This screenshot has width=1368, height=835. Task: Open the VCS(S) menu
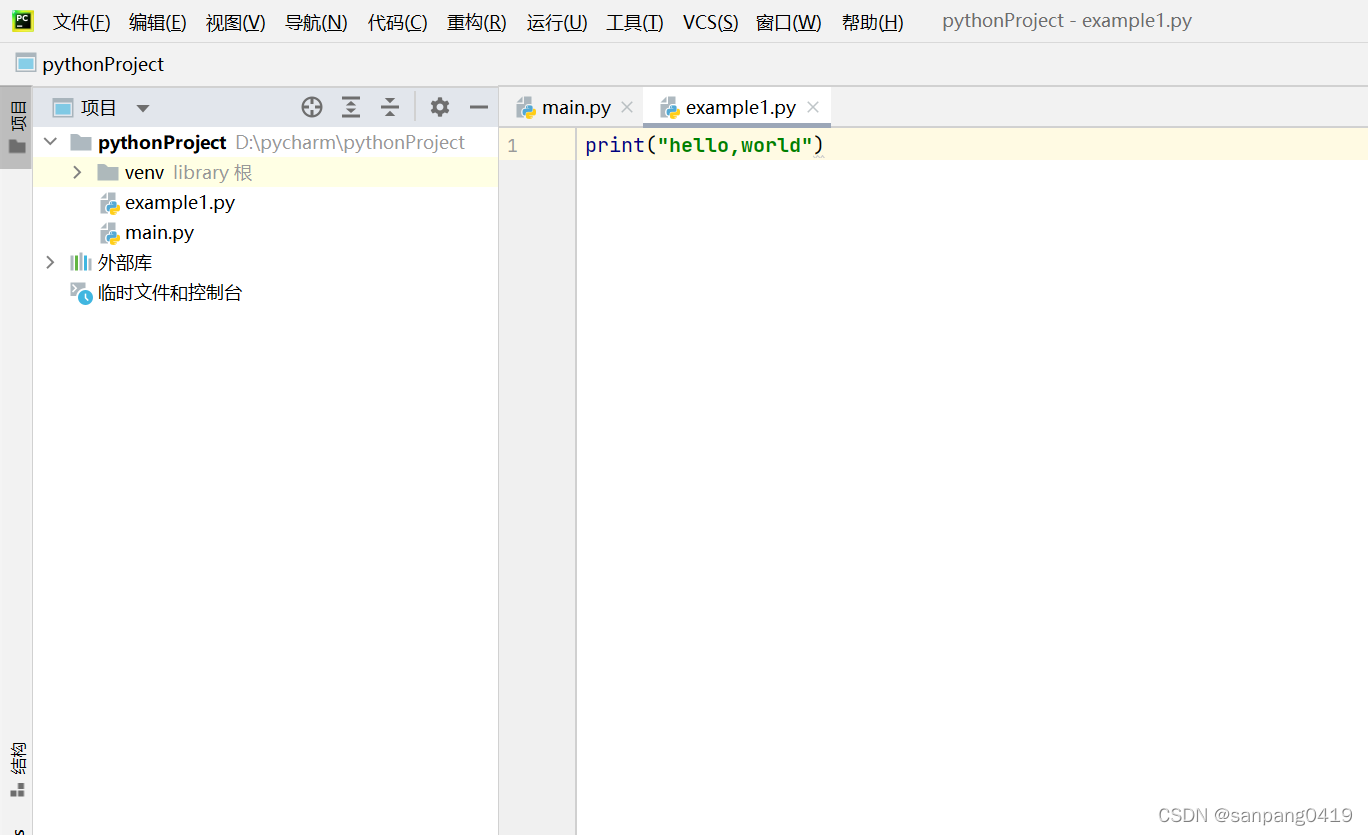pos(710,22)
